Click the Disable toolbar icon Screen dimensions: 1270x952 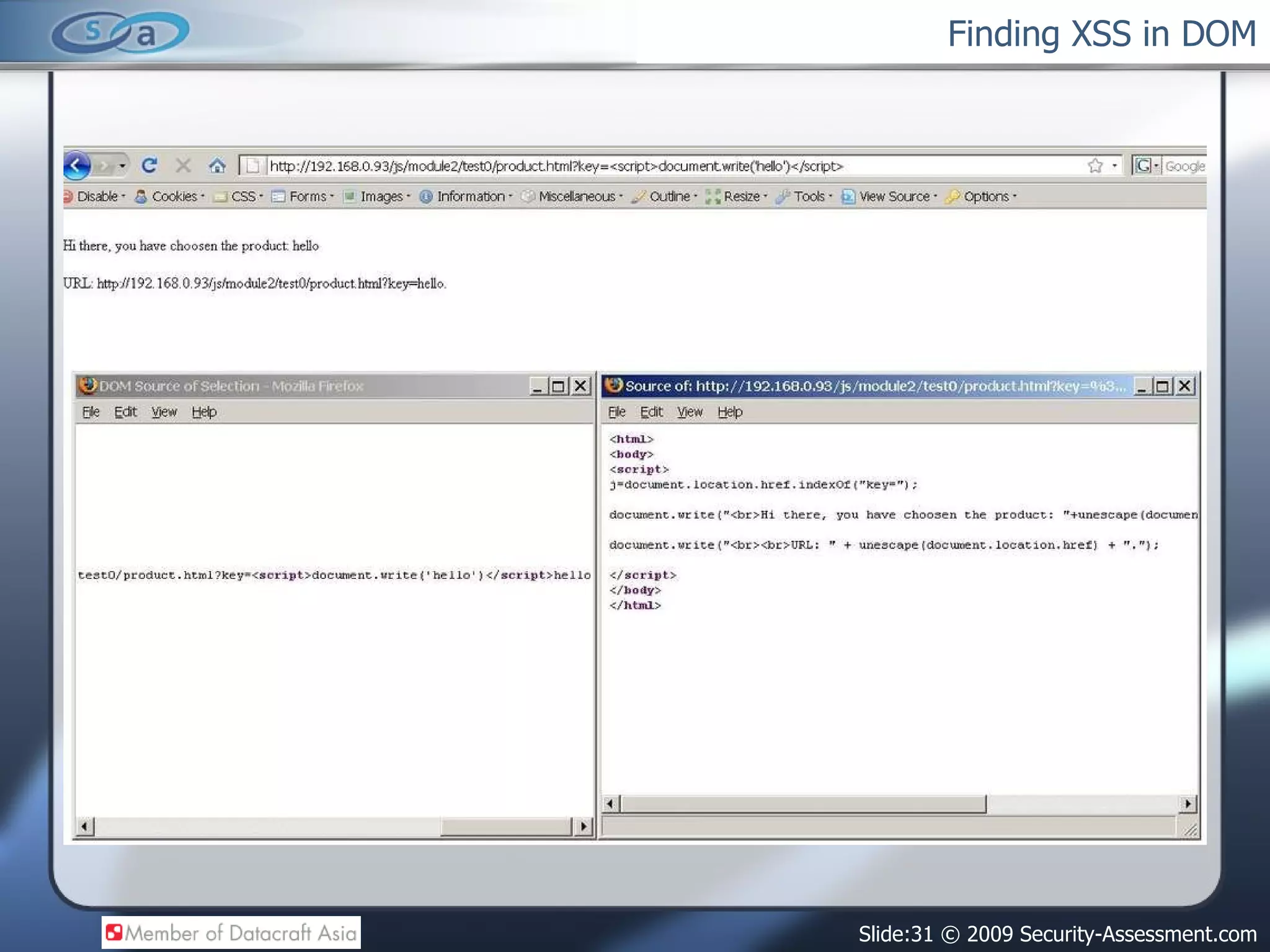click(68, 196)
